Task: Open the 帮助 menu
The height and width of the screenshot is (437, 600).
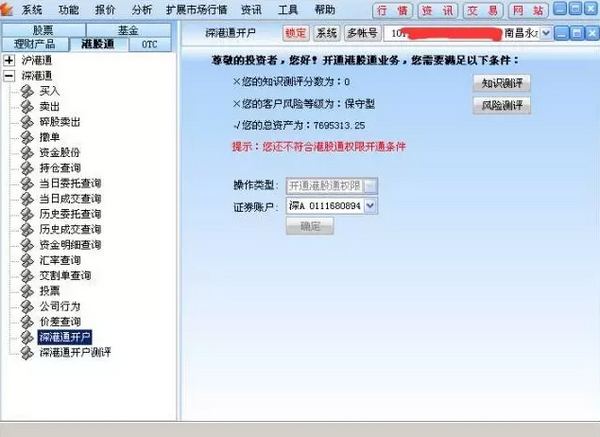Action: click(325, 10)
